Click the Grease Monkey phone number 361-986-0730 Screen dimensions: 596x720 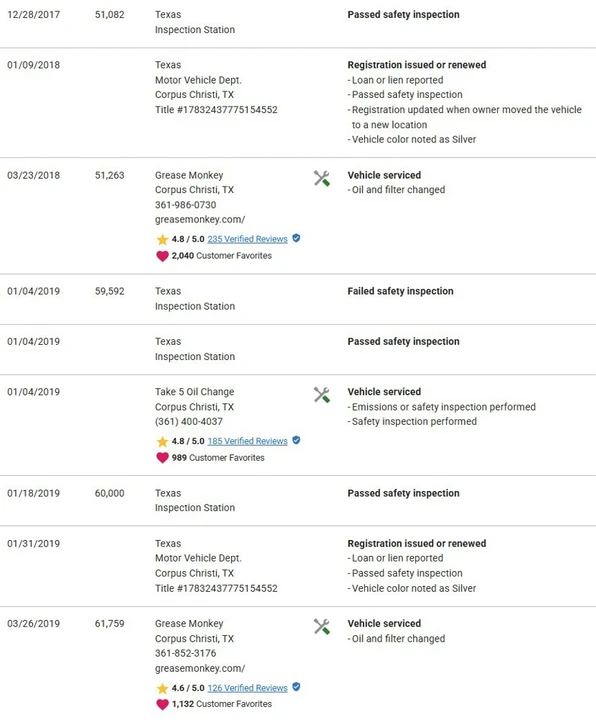pos(186,205)
